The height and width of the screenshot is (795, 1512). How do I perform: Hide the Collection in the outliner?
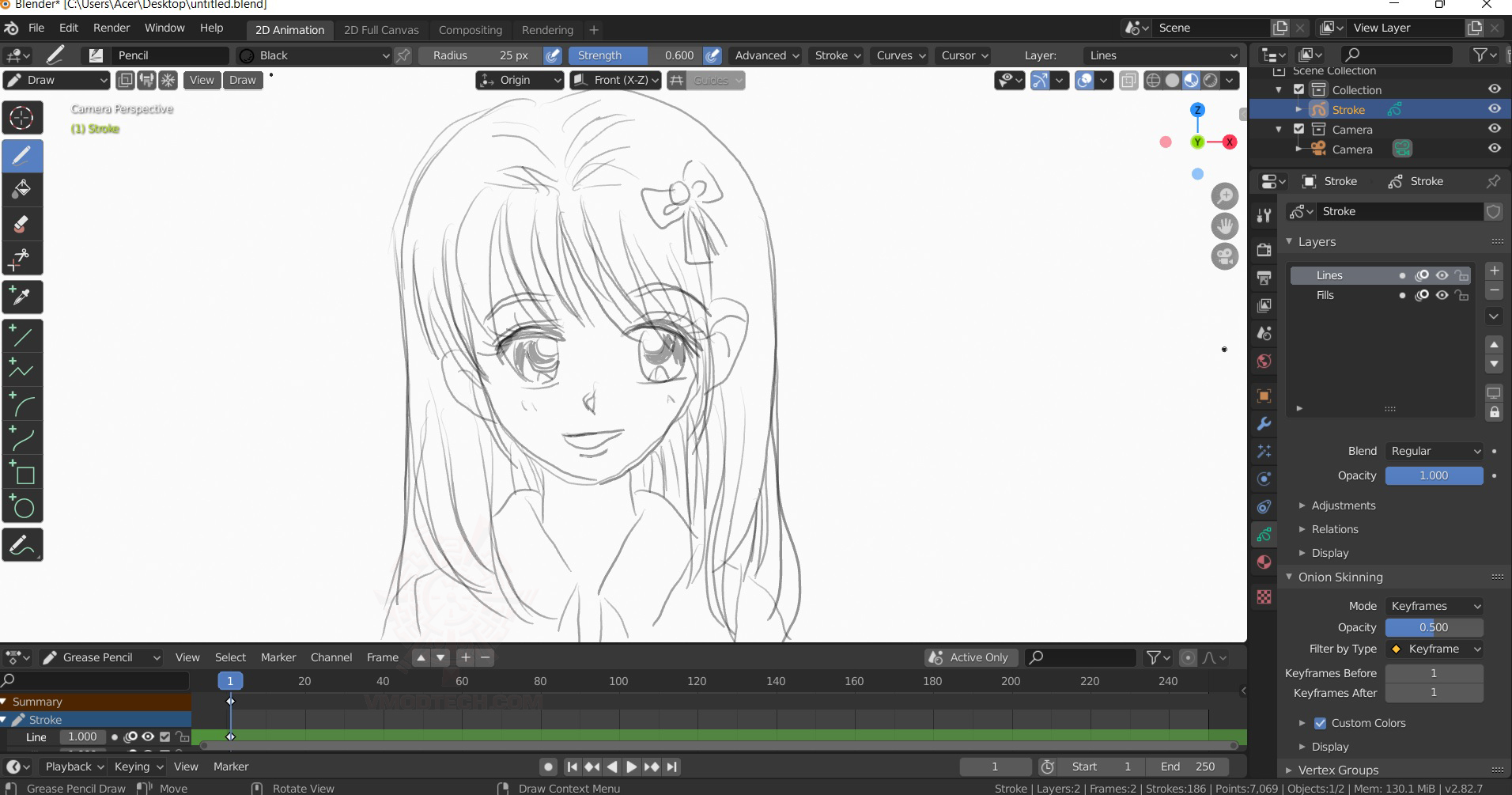1494,89
